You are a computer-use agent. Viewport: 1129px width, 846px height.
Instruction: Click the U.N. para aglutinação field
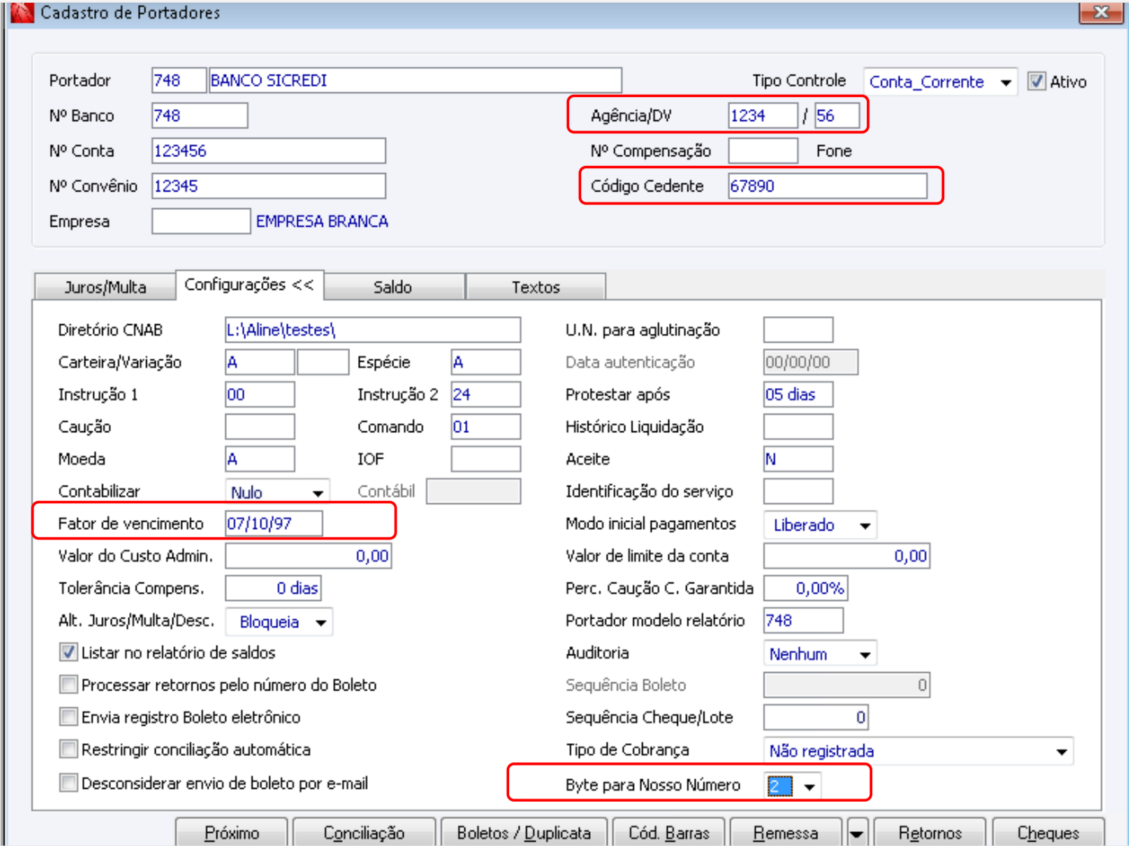799,330
